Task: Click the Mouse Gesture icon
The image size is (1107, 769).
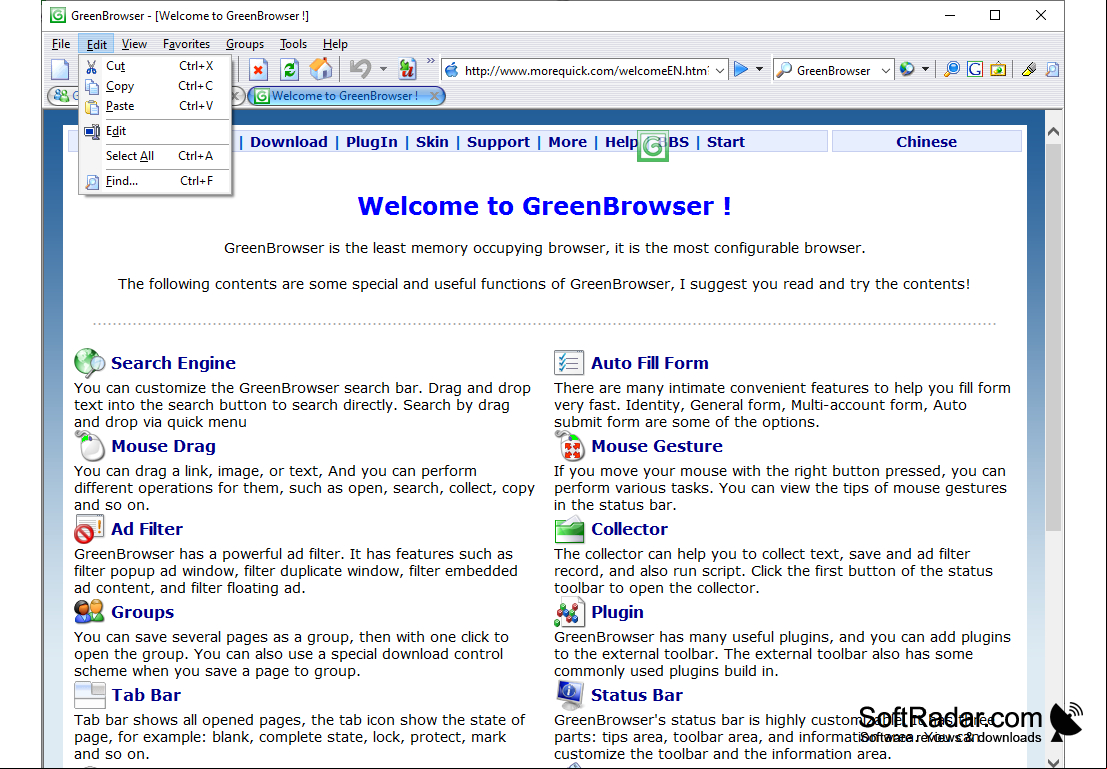Action: [569, 446]
